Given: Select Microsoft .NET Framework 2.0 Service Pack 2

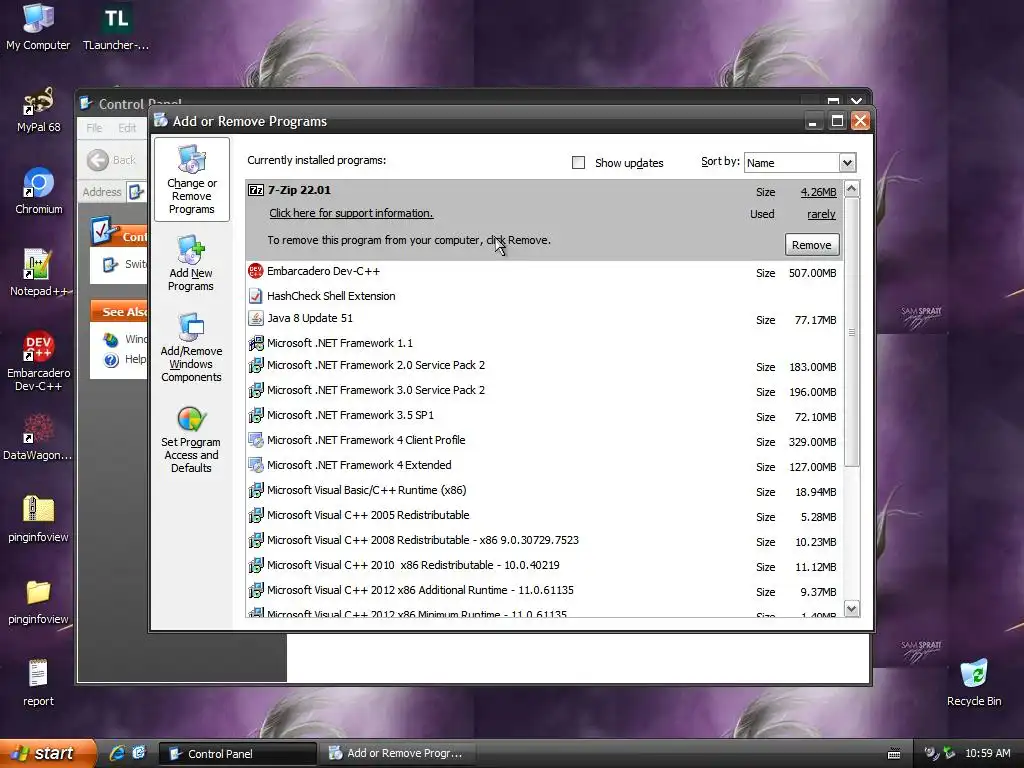Looking at the screenshot, I should click(x=544, y=366).
